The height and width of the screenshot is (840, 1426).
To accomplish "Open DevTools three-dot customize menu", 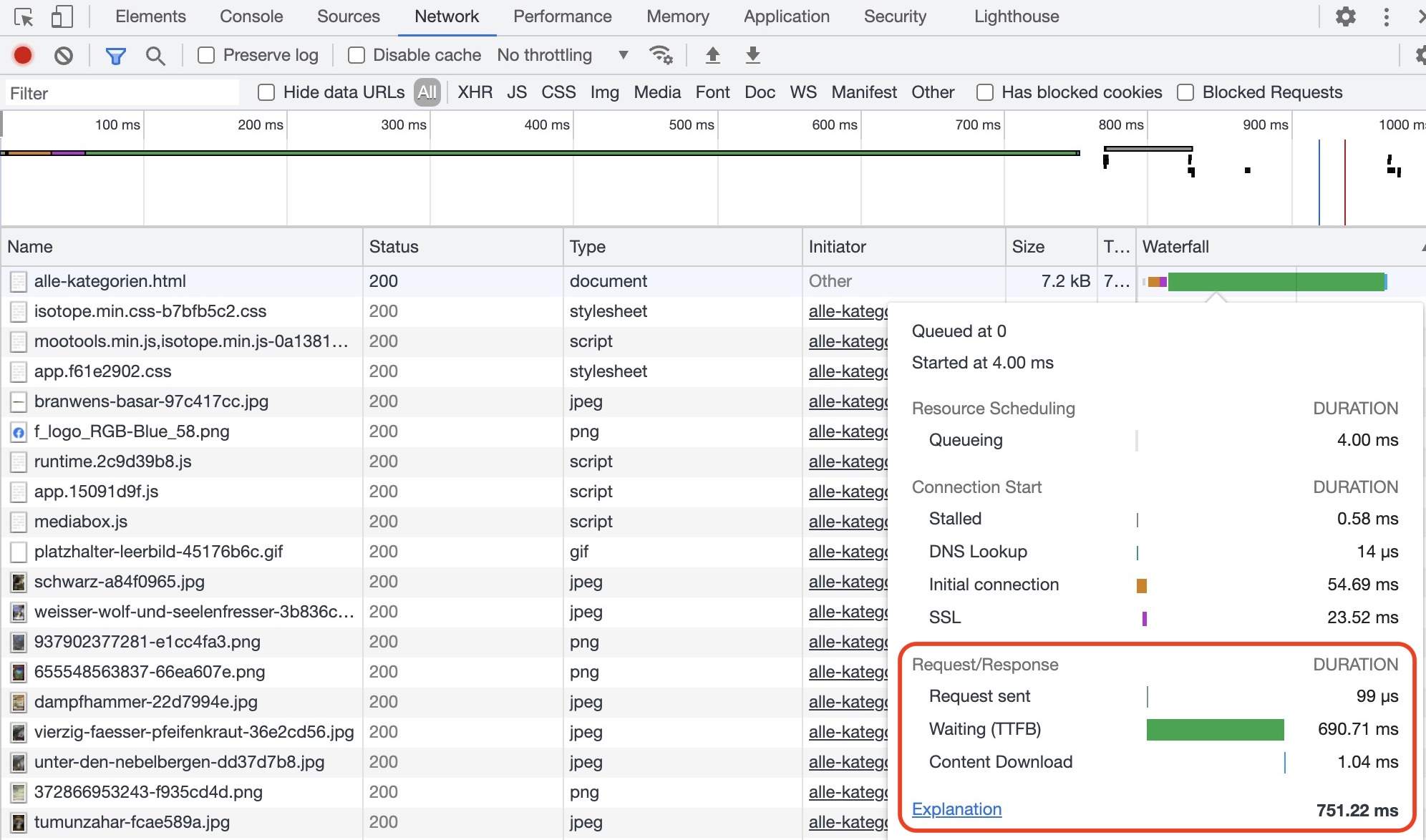I will [x=1387, y=16].
